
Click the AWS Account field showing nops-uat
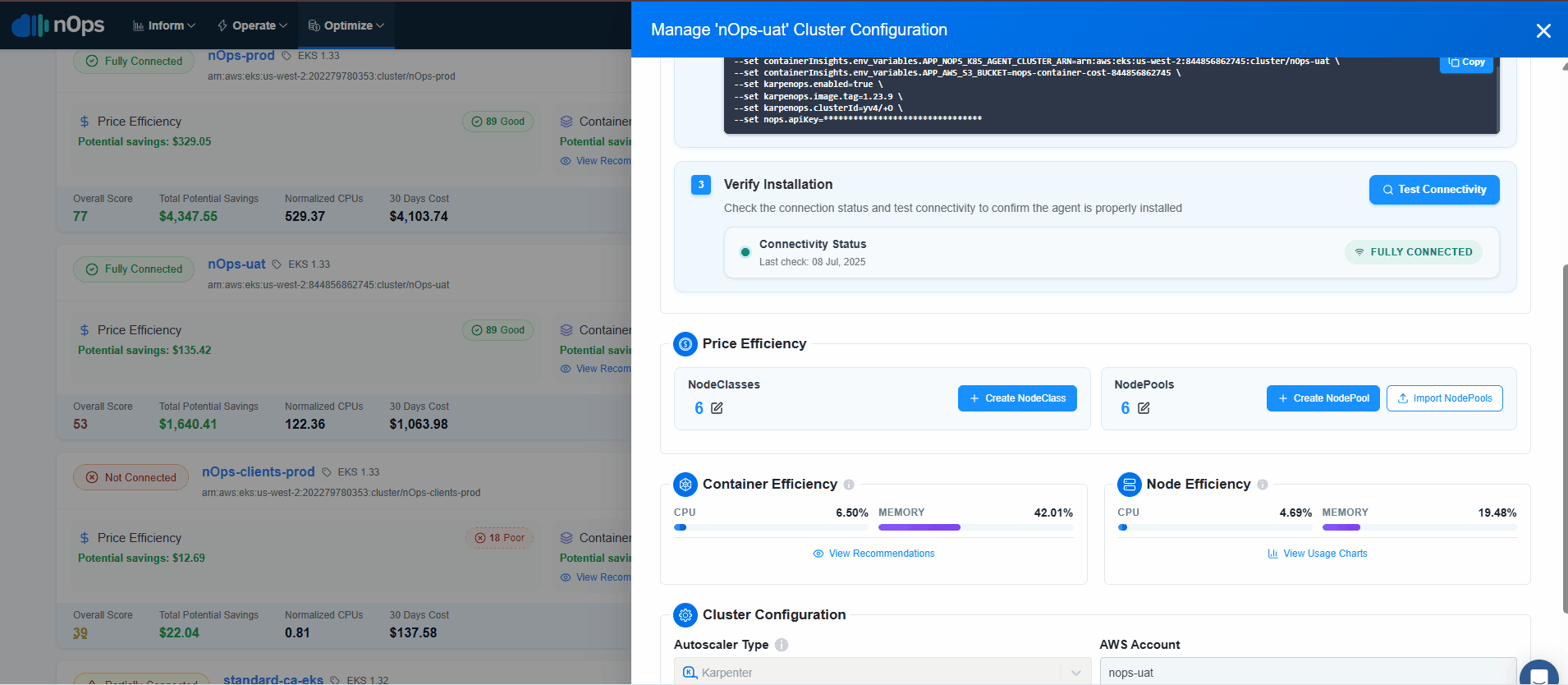(x=1308, y=672)
